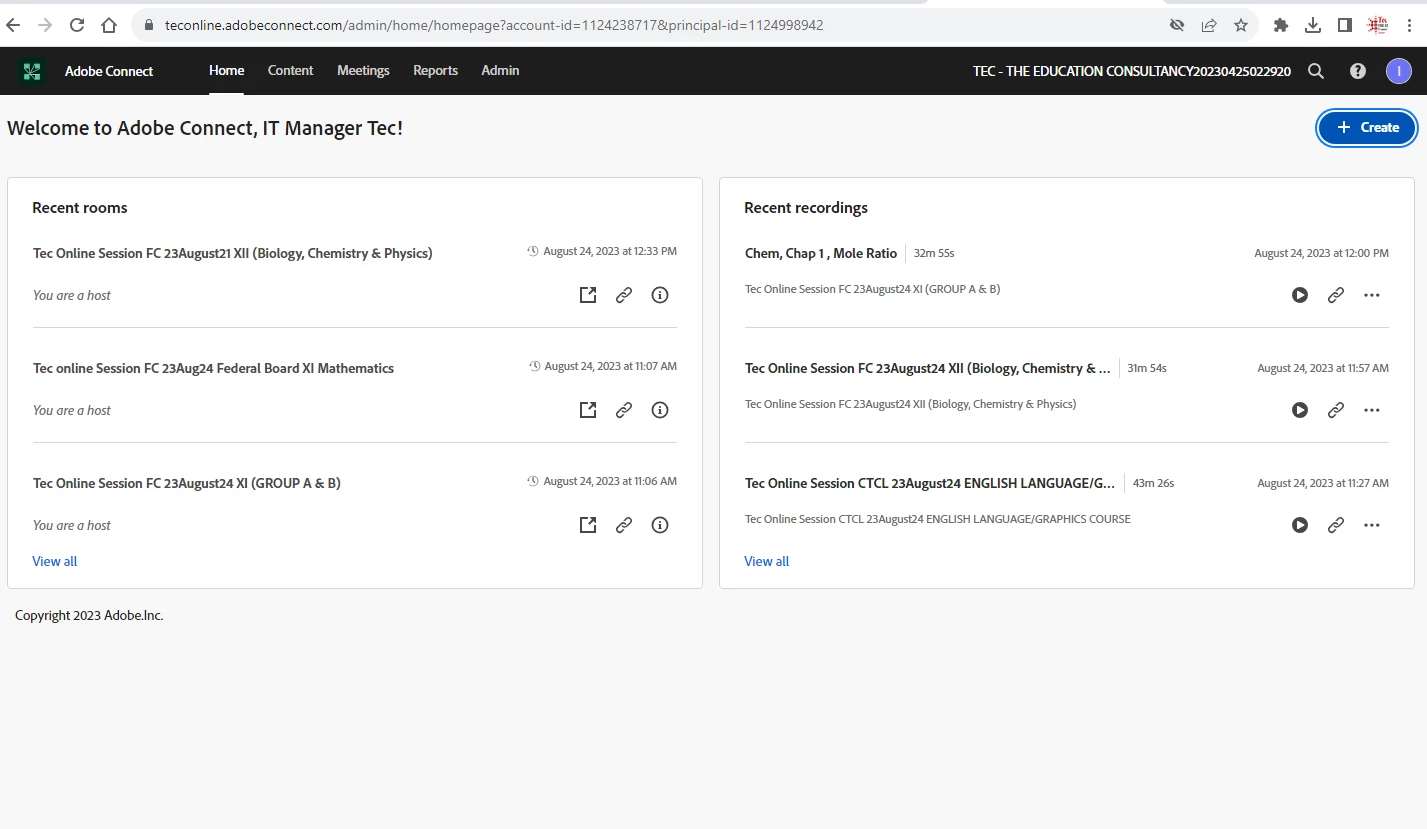Open room for Federal Board XI Mathematics session
Viewport: 1427px width, 829px height.
coord(588,410)
